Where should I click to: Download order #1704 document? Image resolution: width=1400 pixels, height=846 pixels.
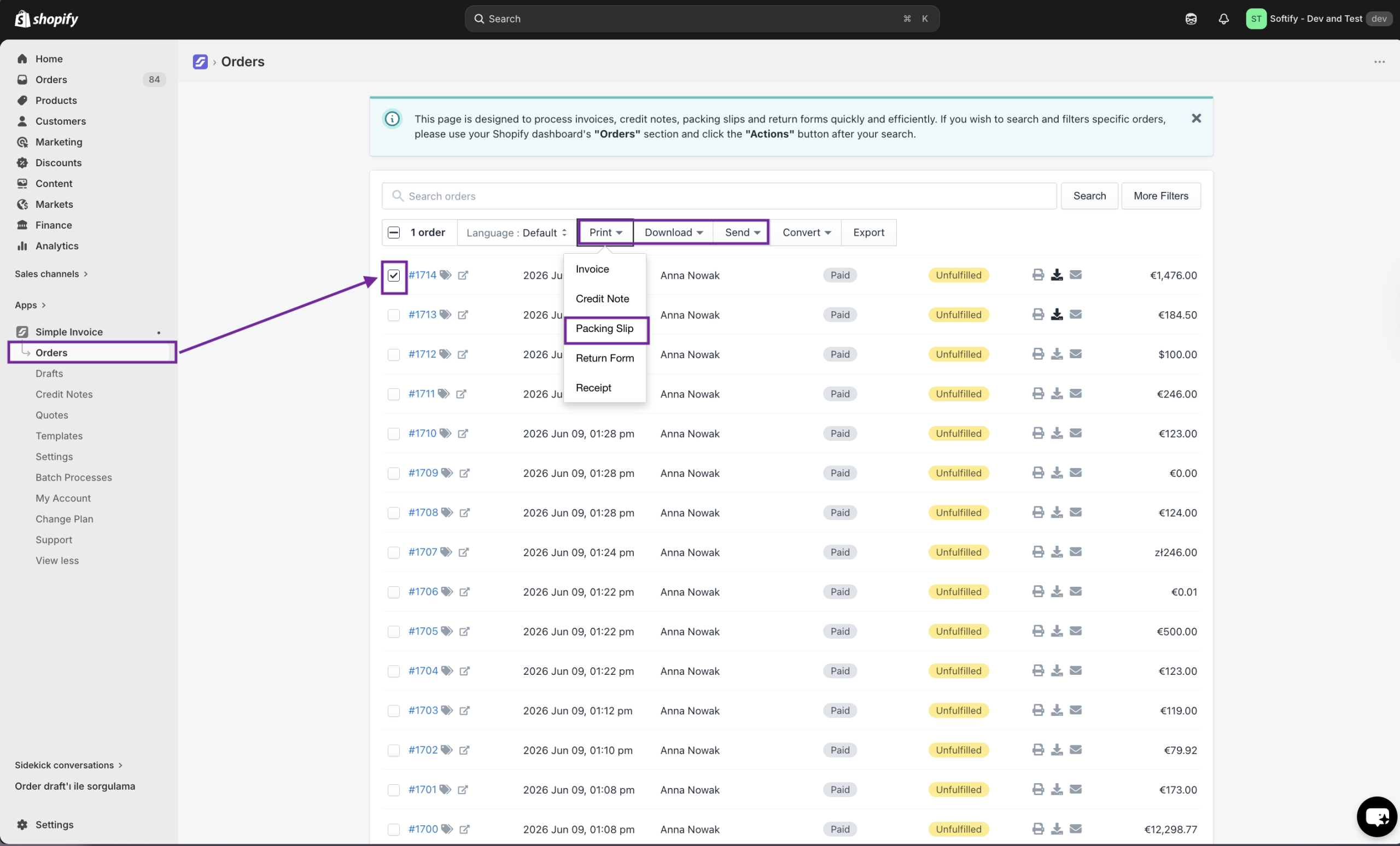coord(1056,671)
